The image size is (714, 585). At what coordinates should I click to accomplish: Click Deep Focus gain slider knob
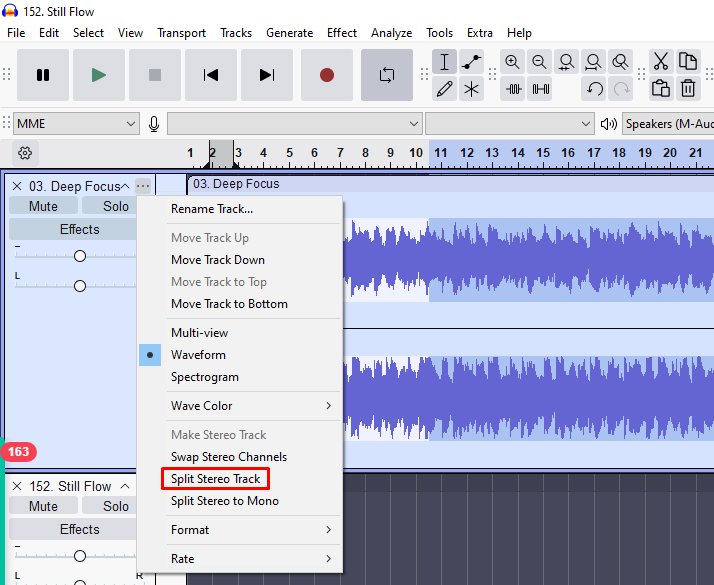80,256
